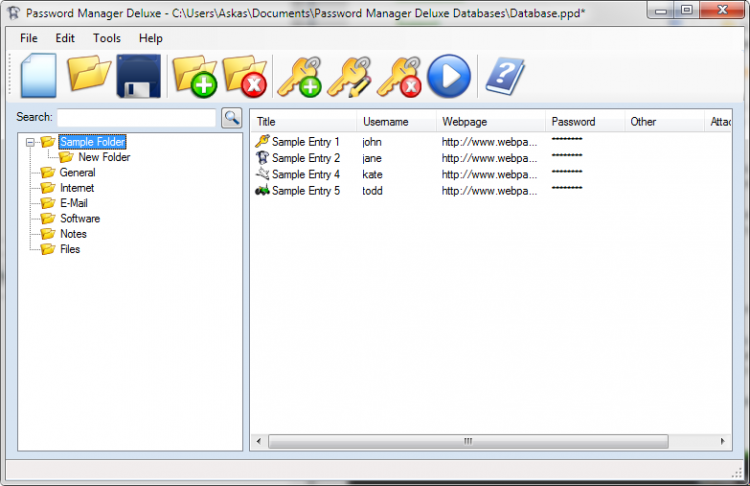Add a new entry with the key-plus icon
Screen dimensions: 750x486
coord(299,77)
